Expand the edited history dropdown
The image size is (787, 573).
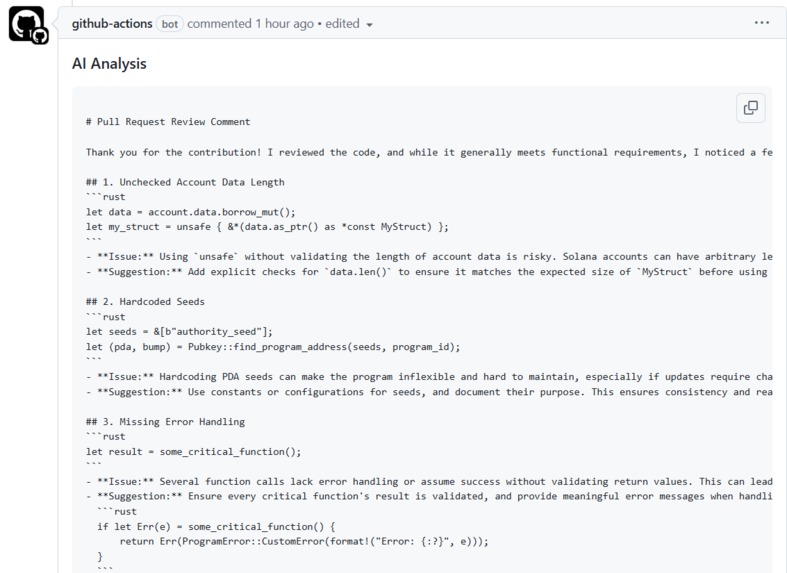[x=349, y=24]
